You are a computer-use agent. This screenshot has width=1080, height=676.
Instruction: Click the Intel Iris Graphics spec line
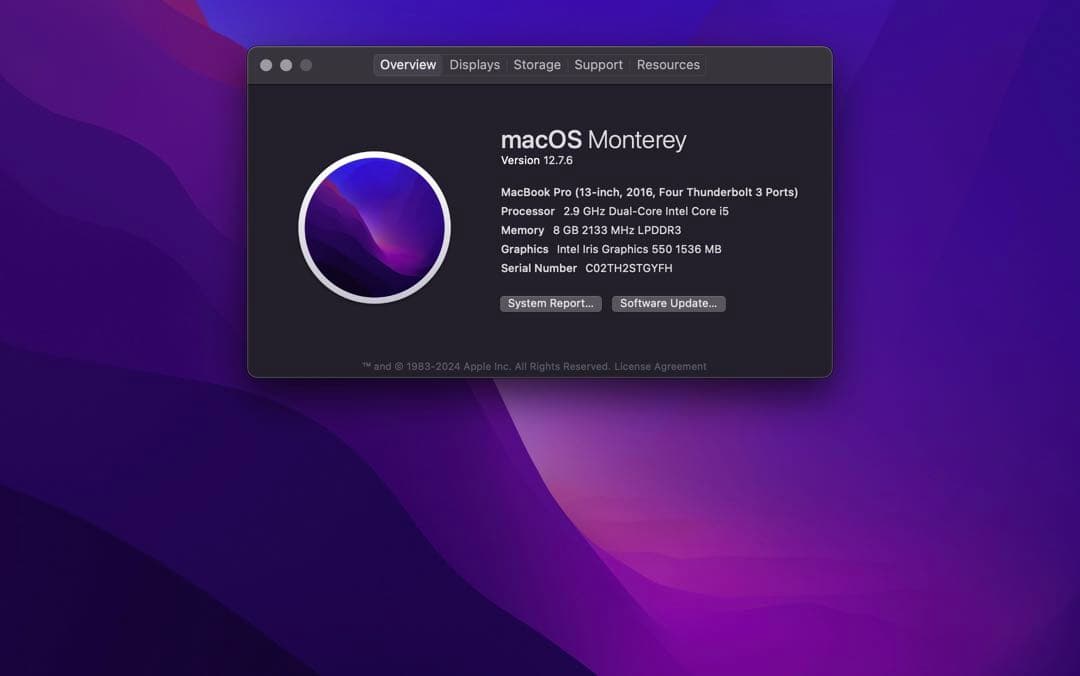tap(611, 249)
